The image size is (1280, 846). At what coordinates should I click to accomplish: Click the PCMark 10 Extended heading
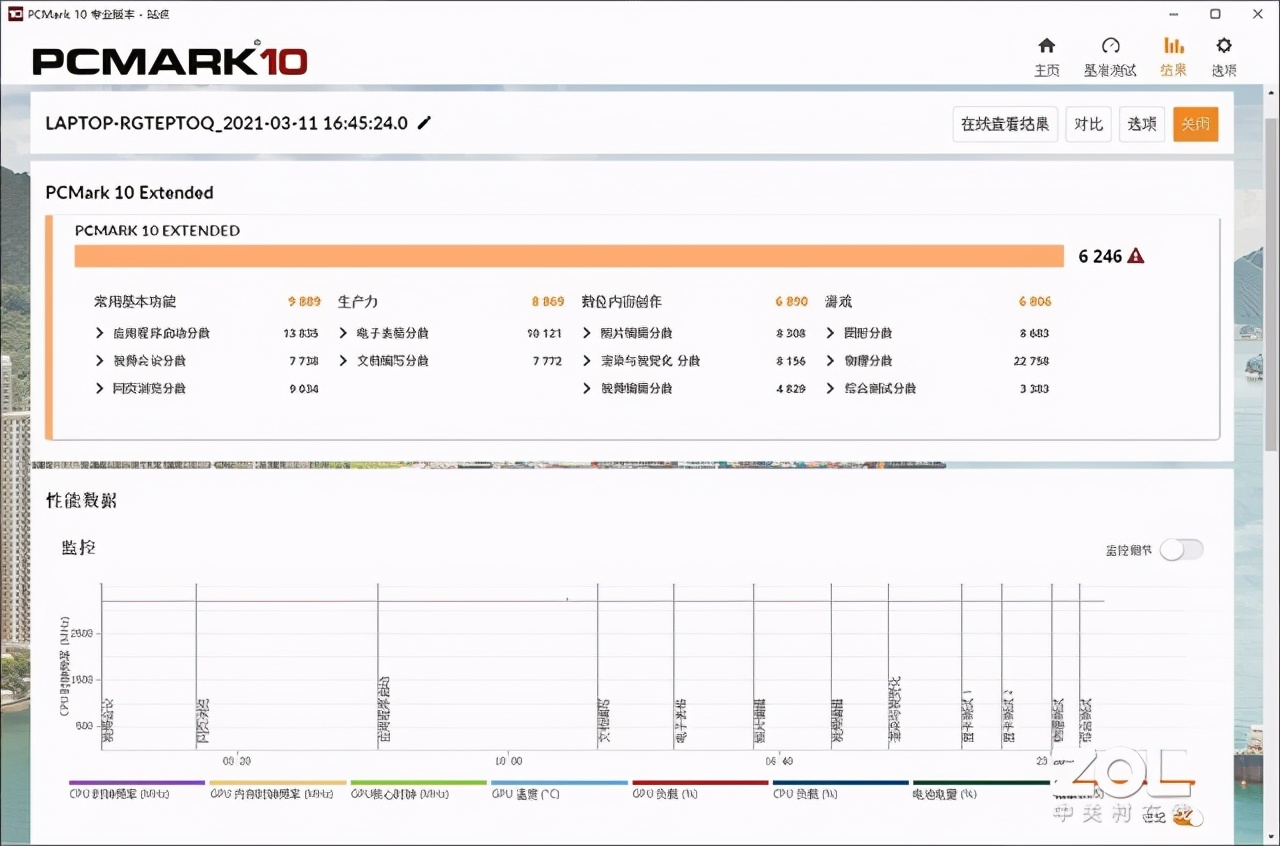coord(130,192)
